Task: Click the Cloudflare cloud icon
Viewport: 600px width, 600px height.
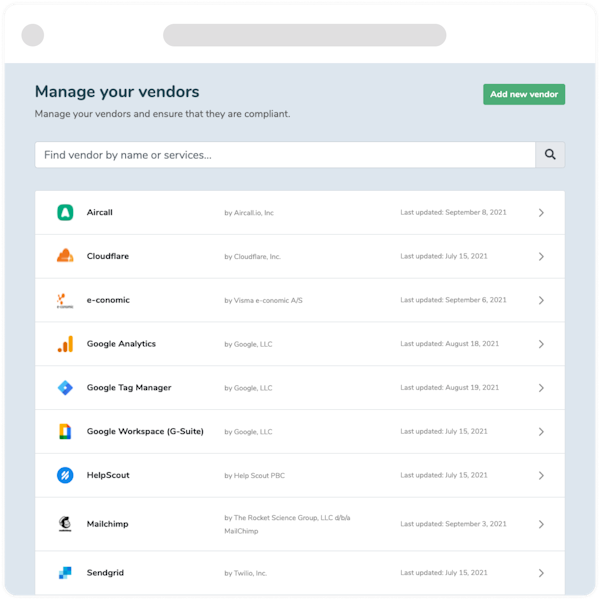Action: pyautogui.click(x=65, y=256)
